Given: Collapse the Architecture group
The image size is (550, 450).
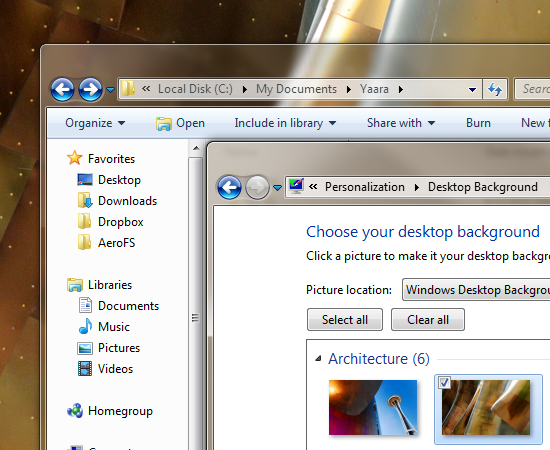Looking at the screenshot, I should coord(318,359).
